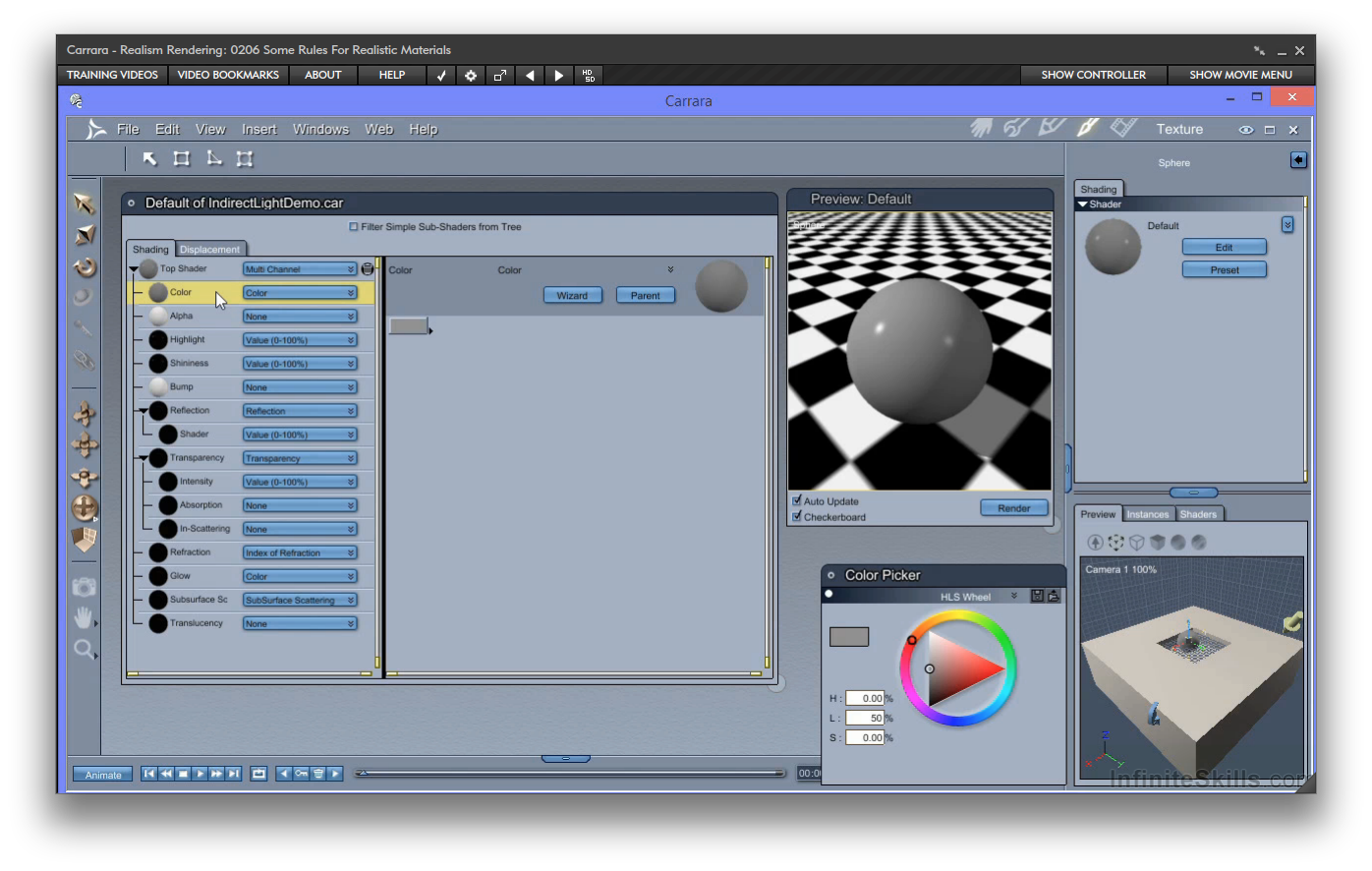
Task: Open the Windows menu
Action: 320,129
